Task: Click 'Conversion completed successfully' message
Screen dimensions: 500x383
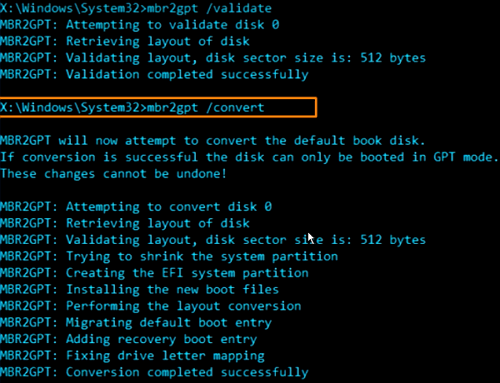Action: [x=154, y=372]
